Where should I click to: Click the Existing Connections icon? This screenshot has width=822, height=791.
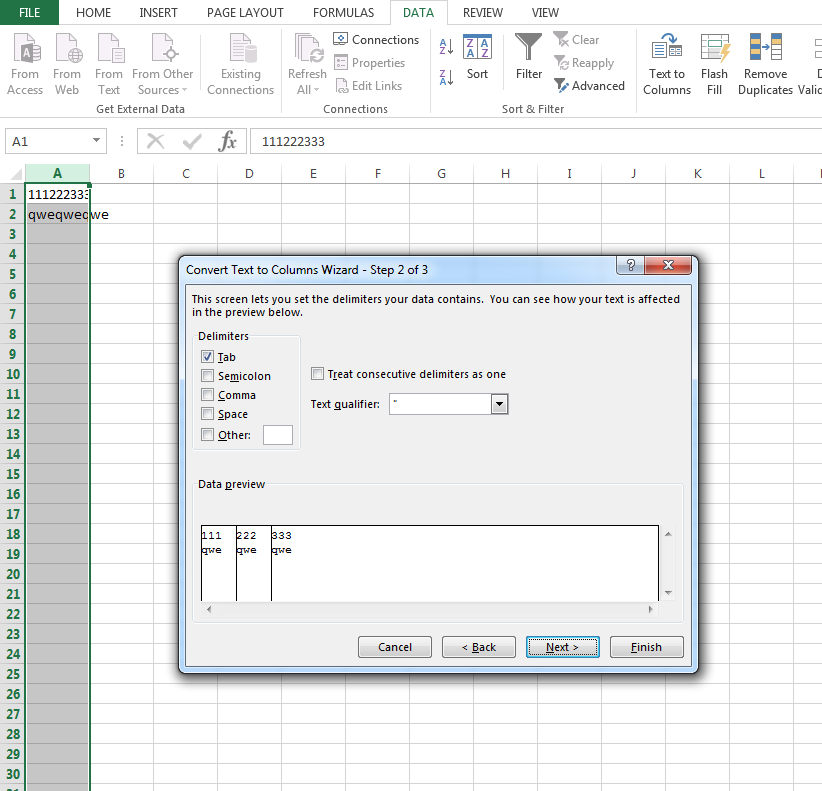tap(240, 50)
